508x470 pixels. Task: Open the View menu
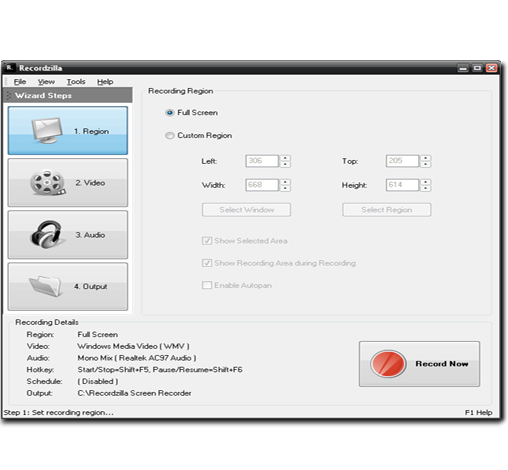(46, 82)
